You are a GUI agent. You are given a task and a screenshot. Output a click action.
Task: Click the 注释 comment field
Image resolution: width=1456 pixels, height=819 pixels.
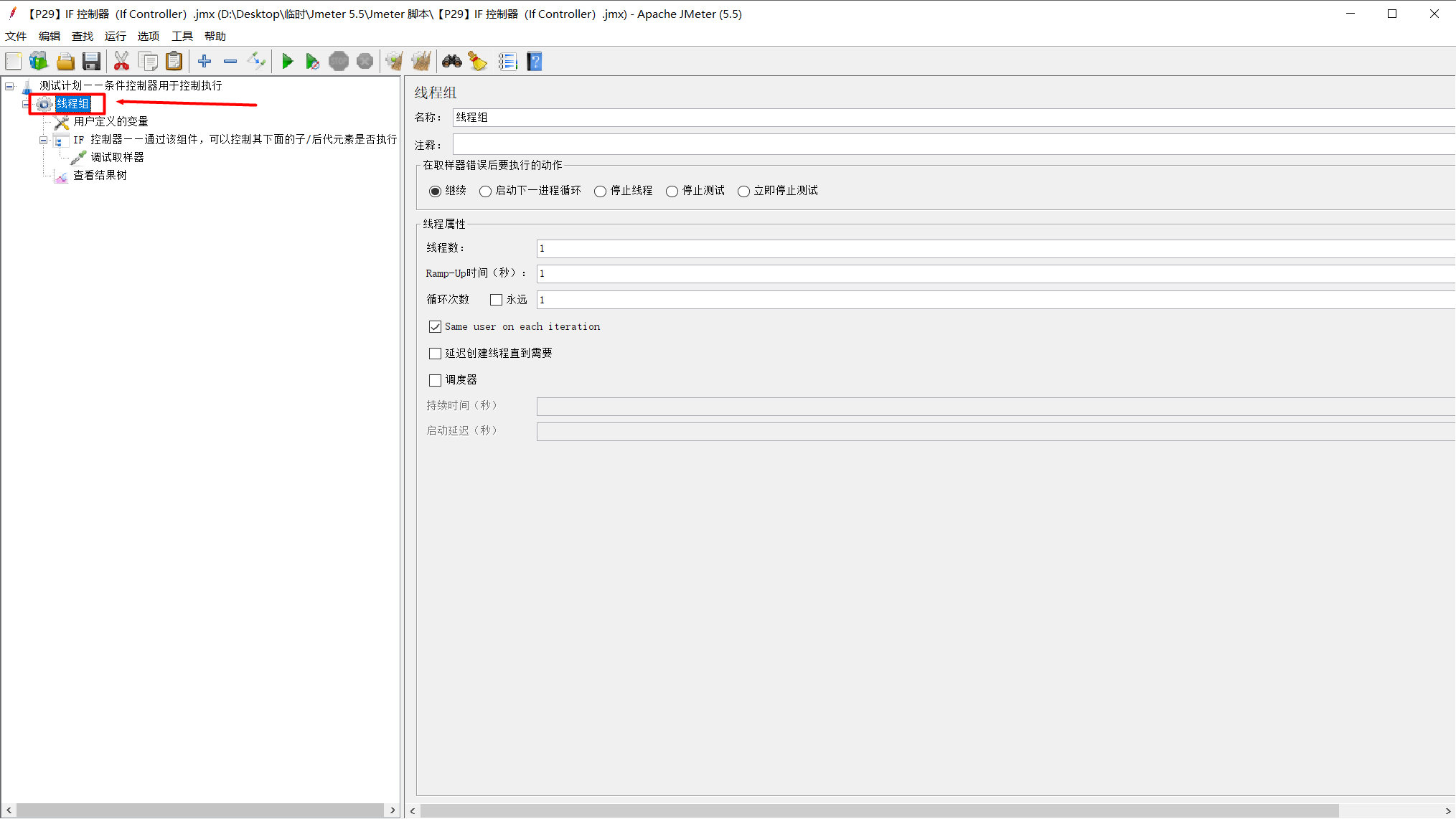(x=954, y=145)
